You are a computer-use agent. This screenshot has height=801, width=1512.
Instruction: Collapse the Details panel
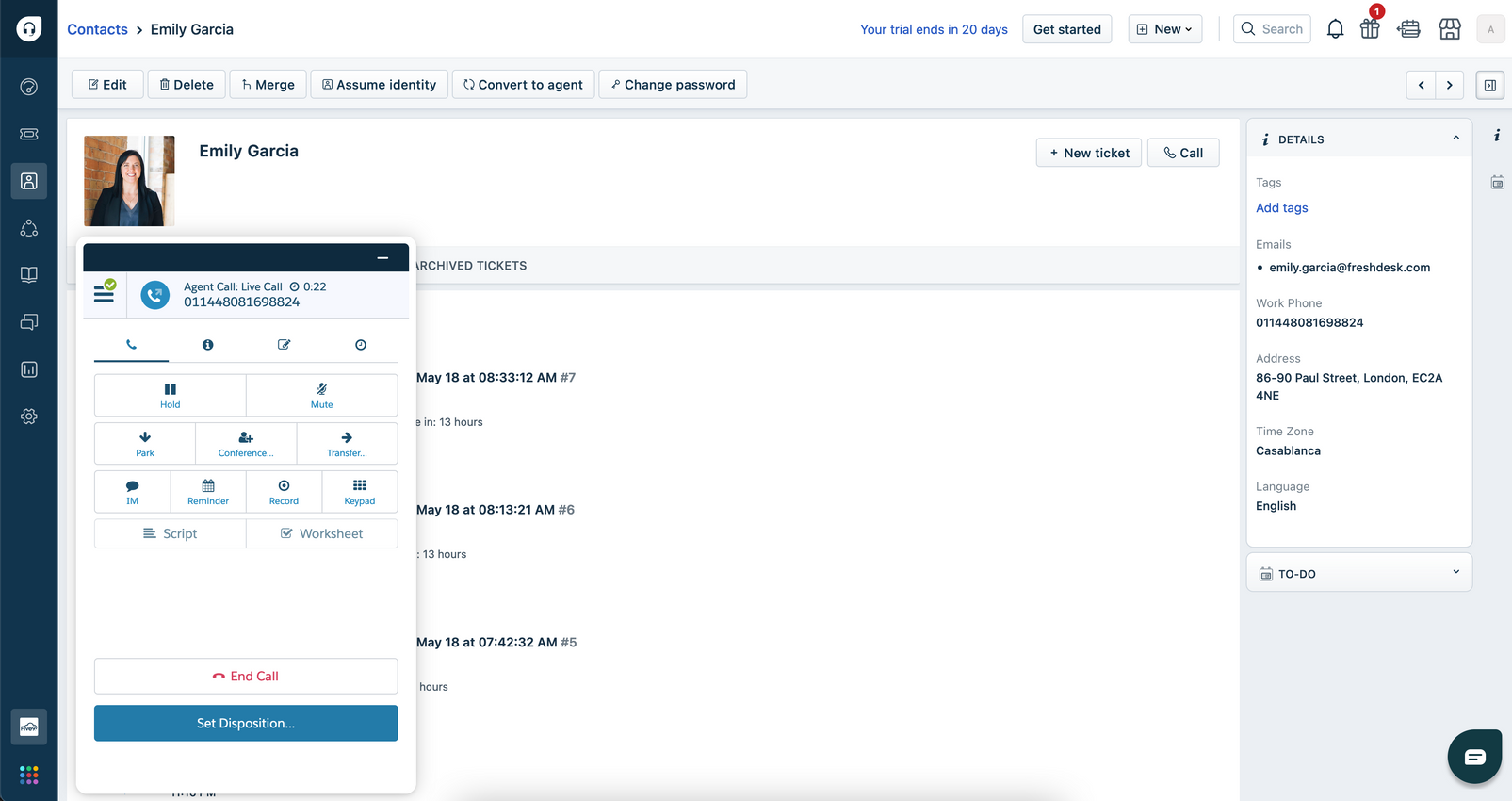pos(1455,139)
